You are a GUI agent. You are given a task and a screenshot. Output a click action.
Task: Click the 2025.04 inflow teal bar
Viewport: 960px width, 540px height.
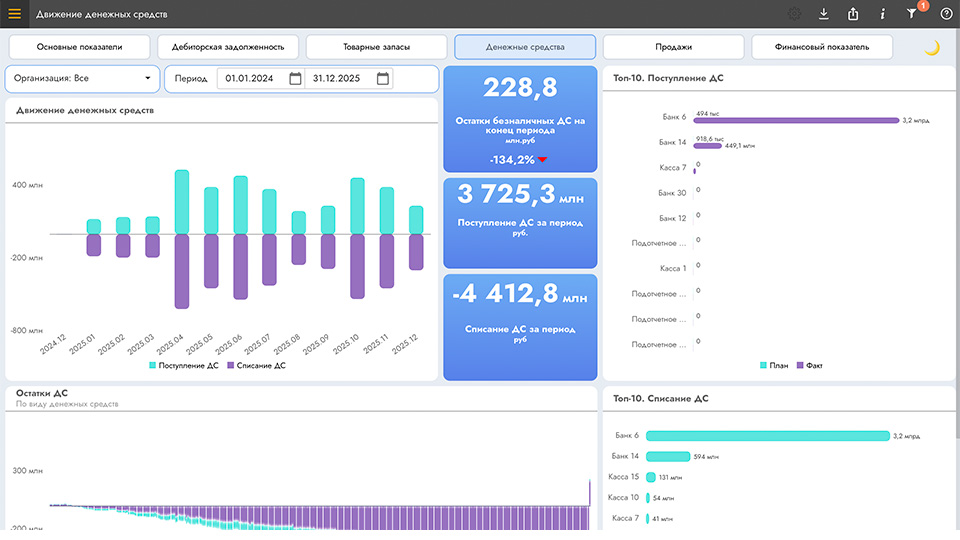tap(182, 202)
